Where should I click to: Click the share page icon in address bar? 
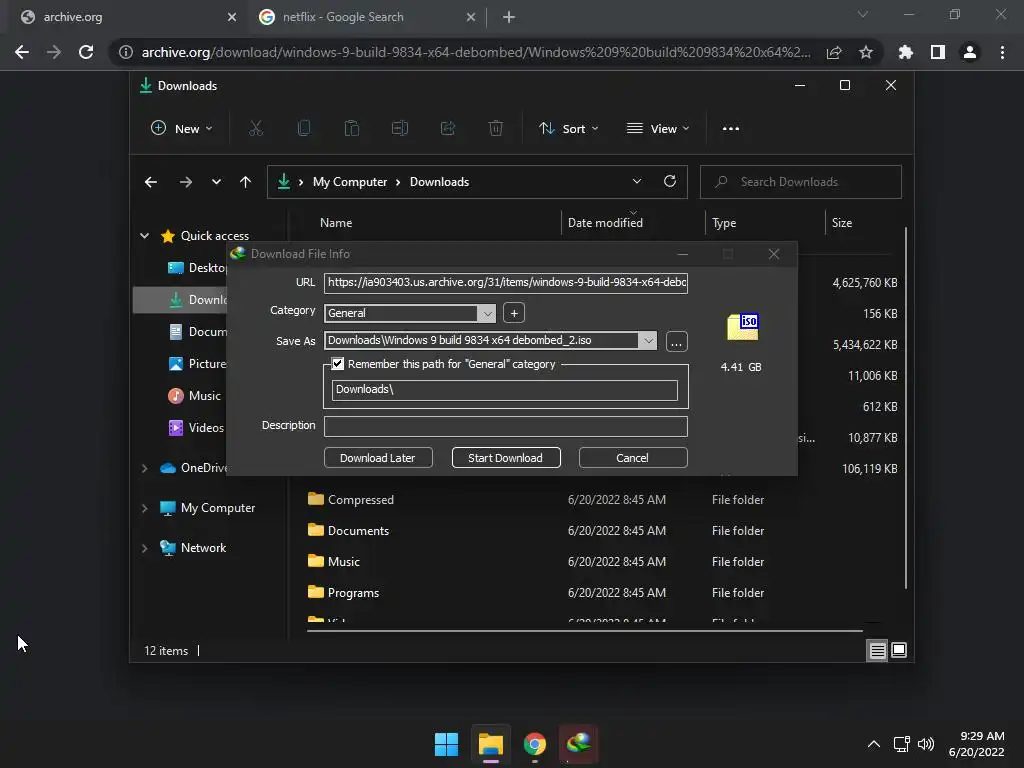(x=834, y=52)
